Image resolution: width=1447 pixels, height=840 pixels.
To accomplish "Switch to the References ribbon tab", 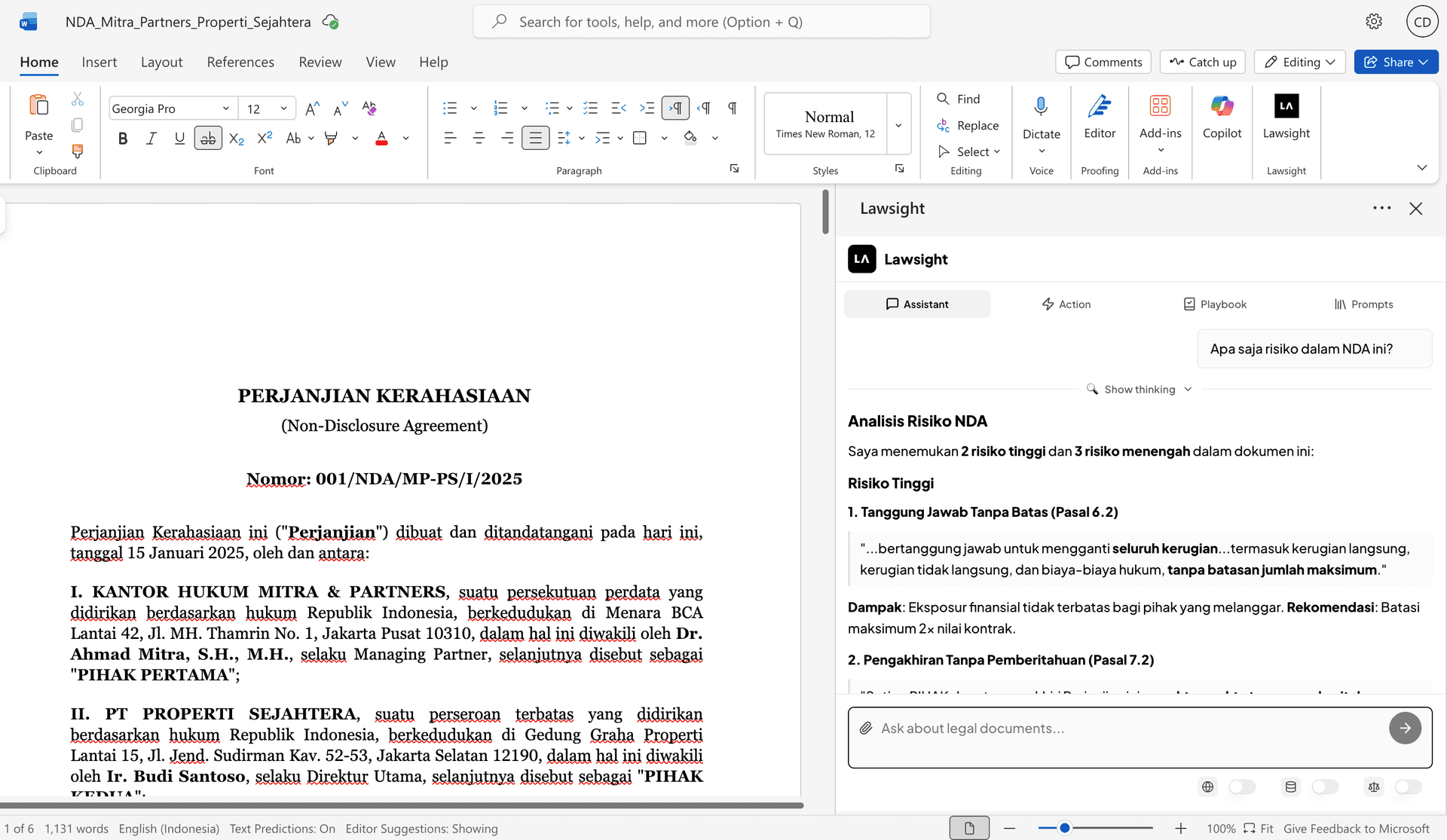I will click(240, 62).
